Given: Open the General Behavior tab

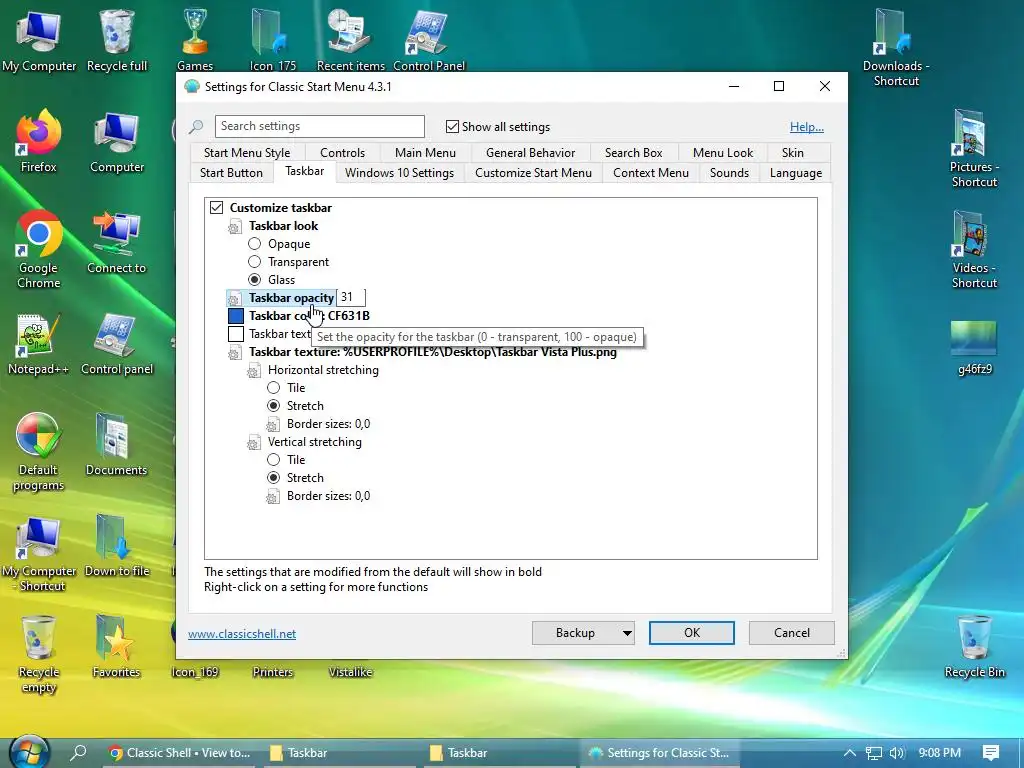Looking at the screenshot, I should (530, 153).
